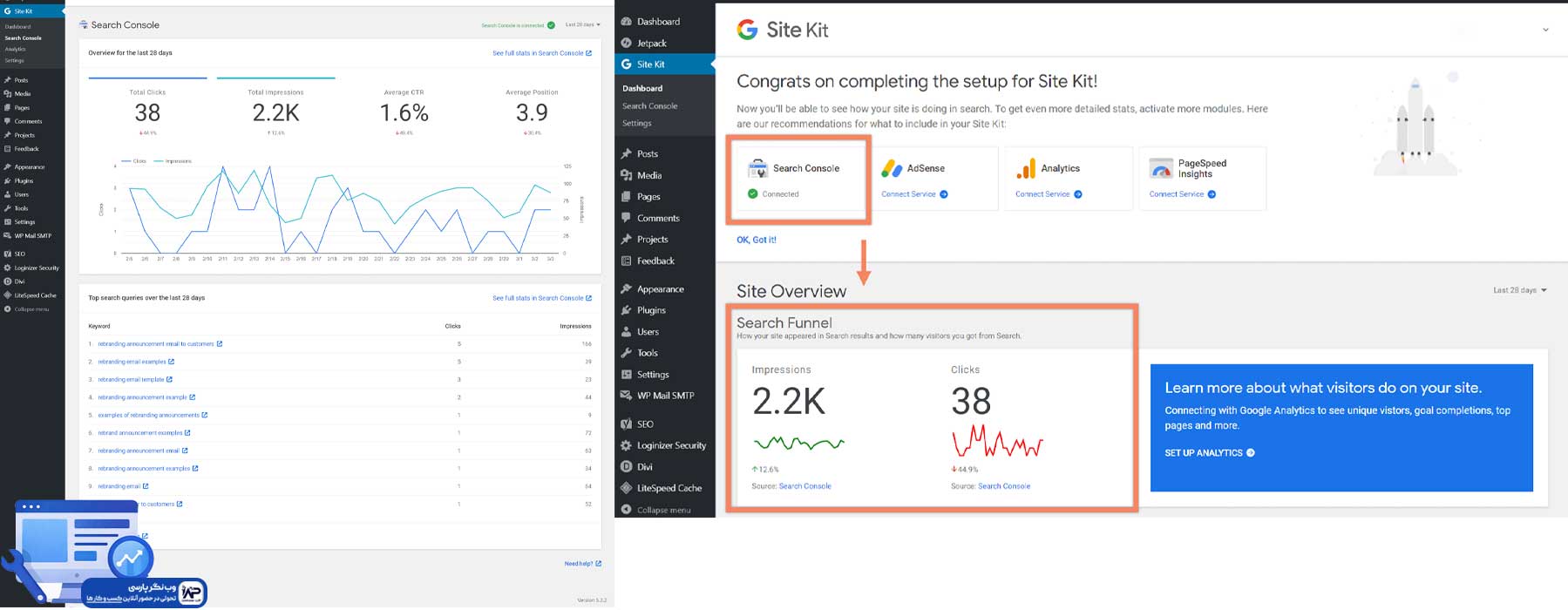Viewport: 1568px width, 610px height.
Task: Click LiteSpeed Cache icon in right sidebar
Action: pos(626,488)
